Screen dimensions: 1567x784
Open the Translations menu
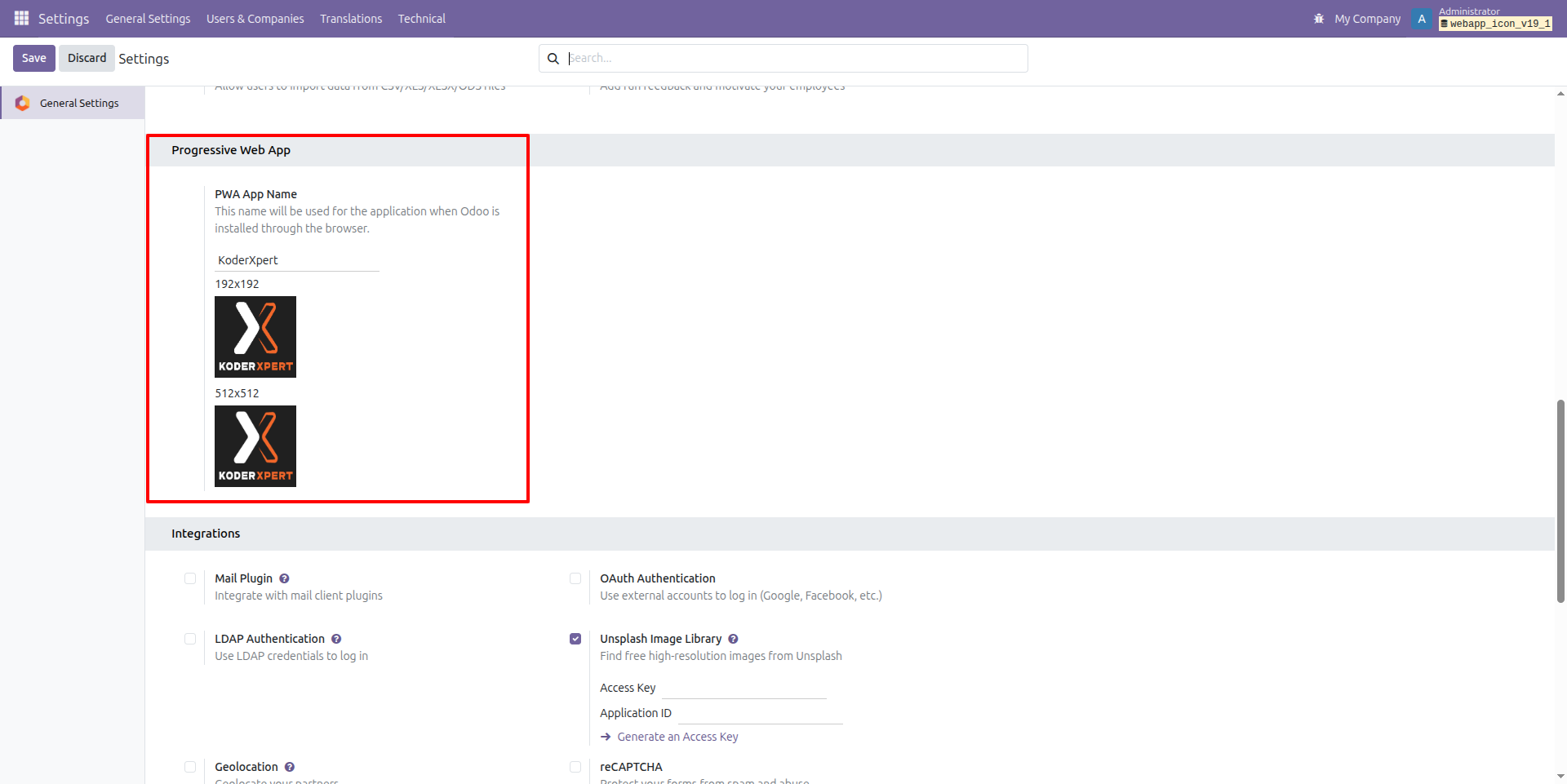[x=351, y=19]
